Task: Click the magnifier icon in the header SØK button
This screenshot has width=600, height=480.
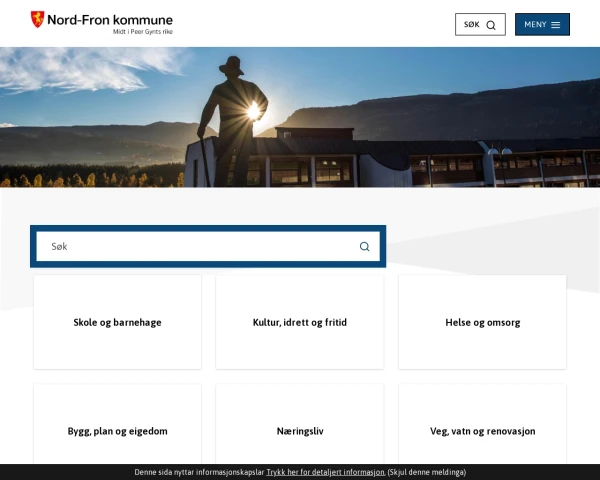Action: tap(491, 25)
